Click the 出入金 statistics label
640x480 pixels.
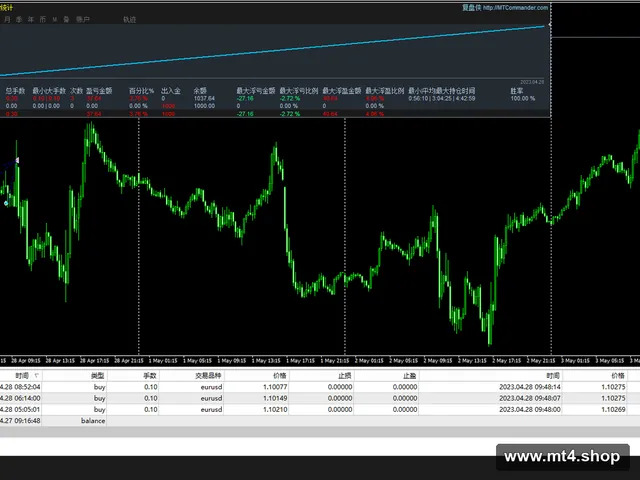coord(171,91)
